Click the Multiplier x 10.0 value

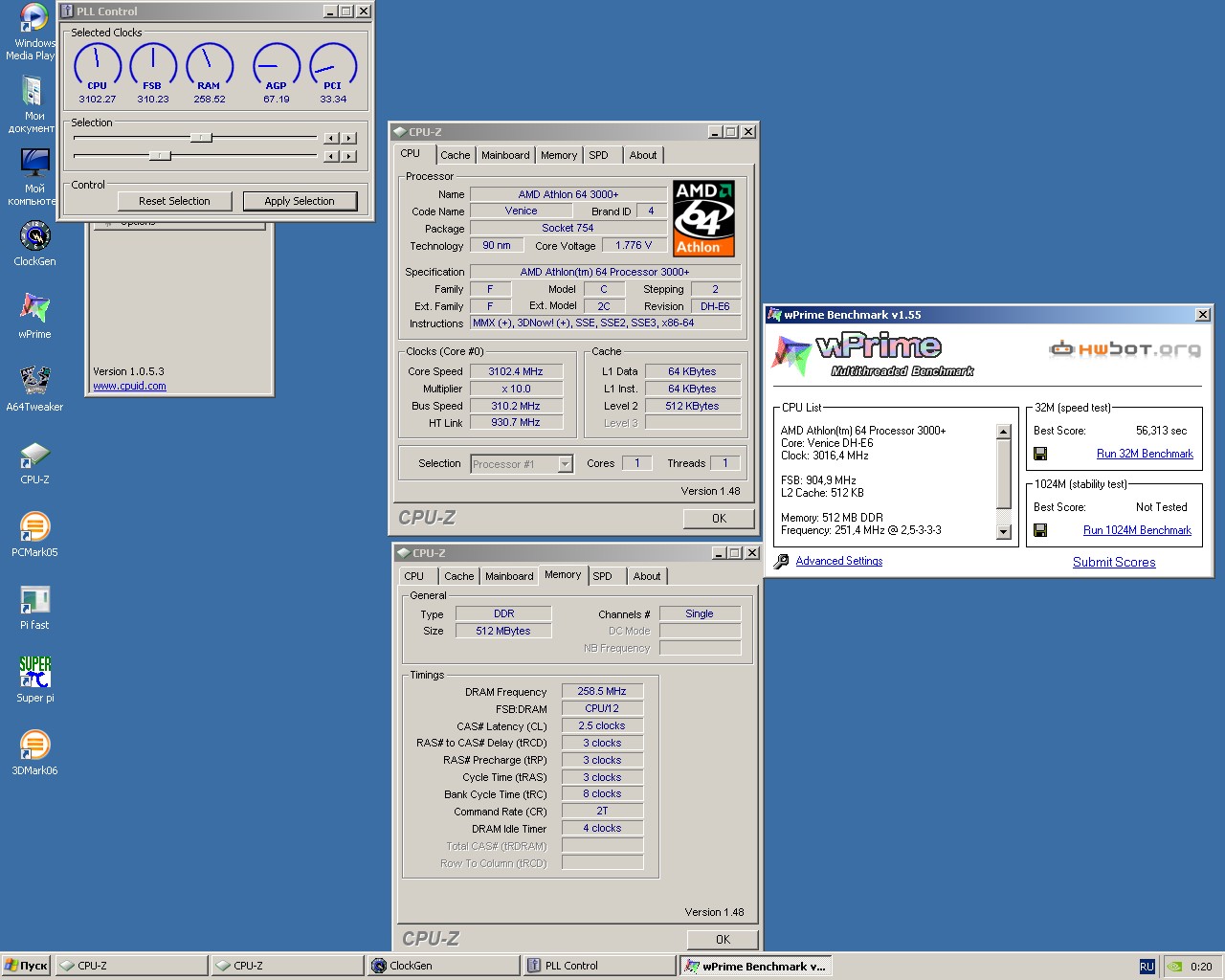pos(516,389)
